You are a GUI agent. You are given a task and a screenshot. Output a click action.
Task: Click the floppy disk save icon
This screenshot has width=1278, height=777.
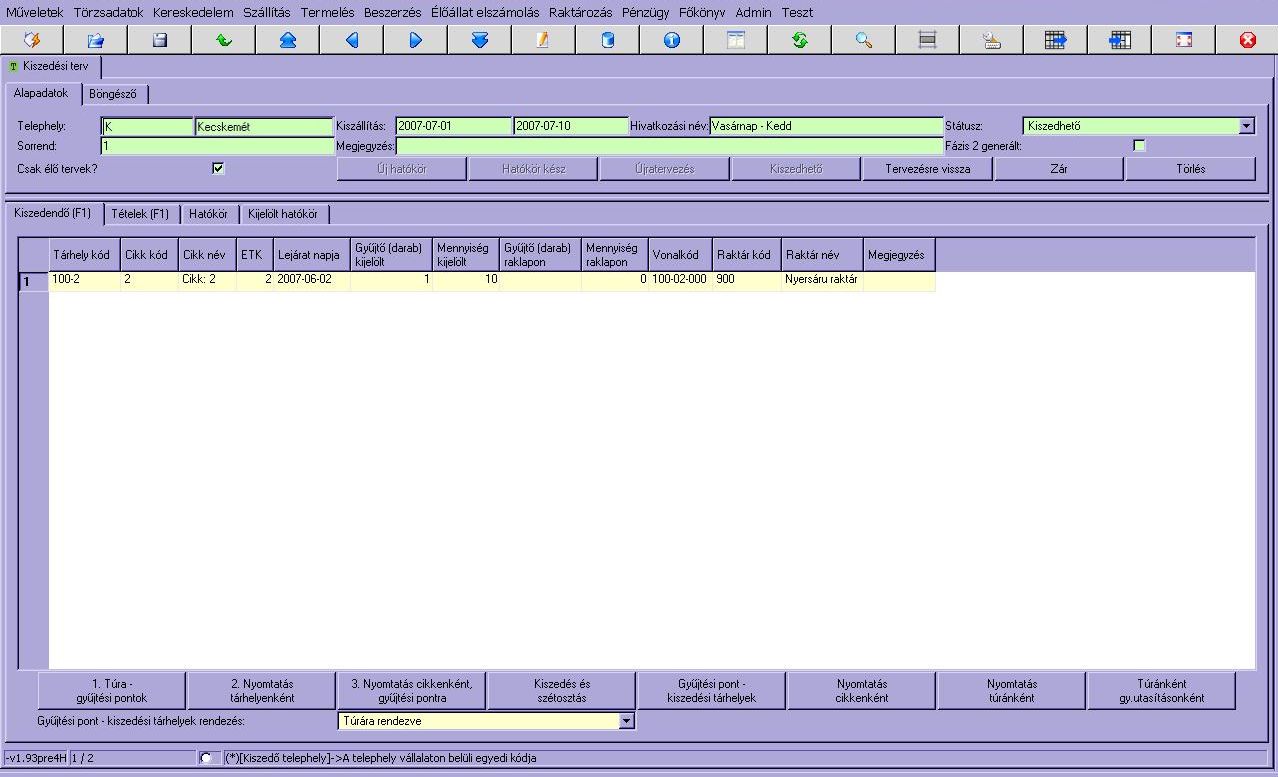coord(159,40)
